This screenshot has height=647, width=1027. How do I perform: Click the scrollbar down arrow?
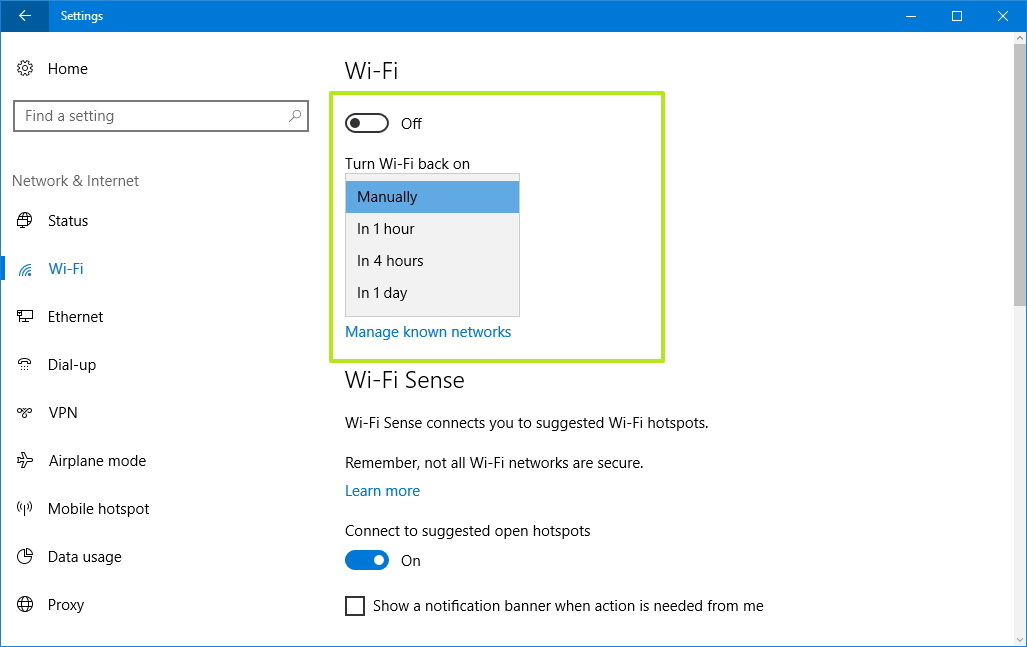1020,640
